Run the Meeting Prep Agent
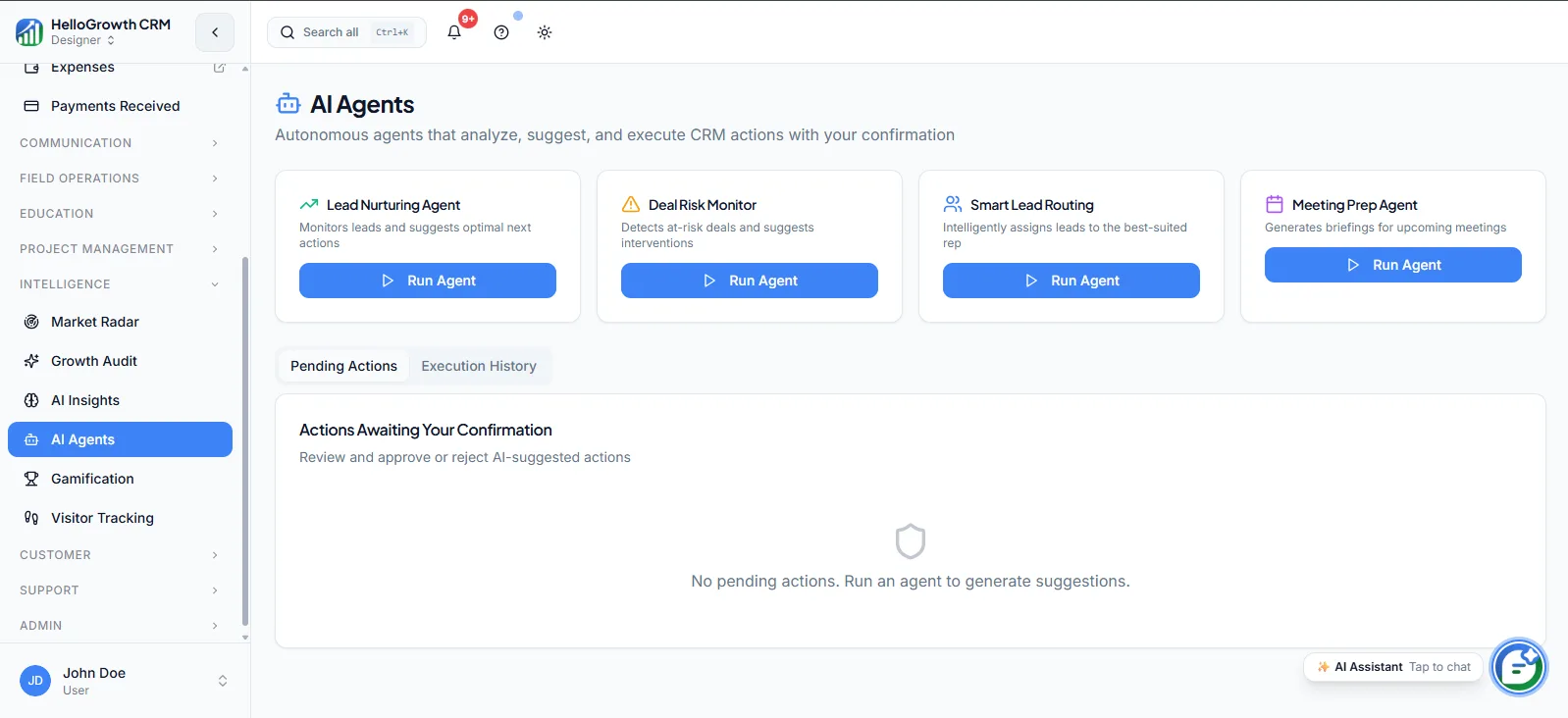The height and width of the screenshot is (718, 1568). [x=1393, y=265]
